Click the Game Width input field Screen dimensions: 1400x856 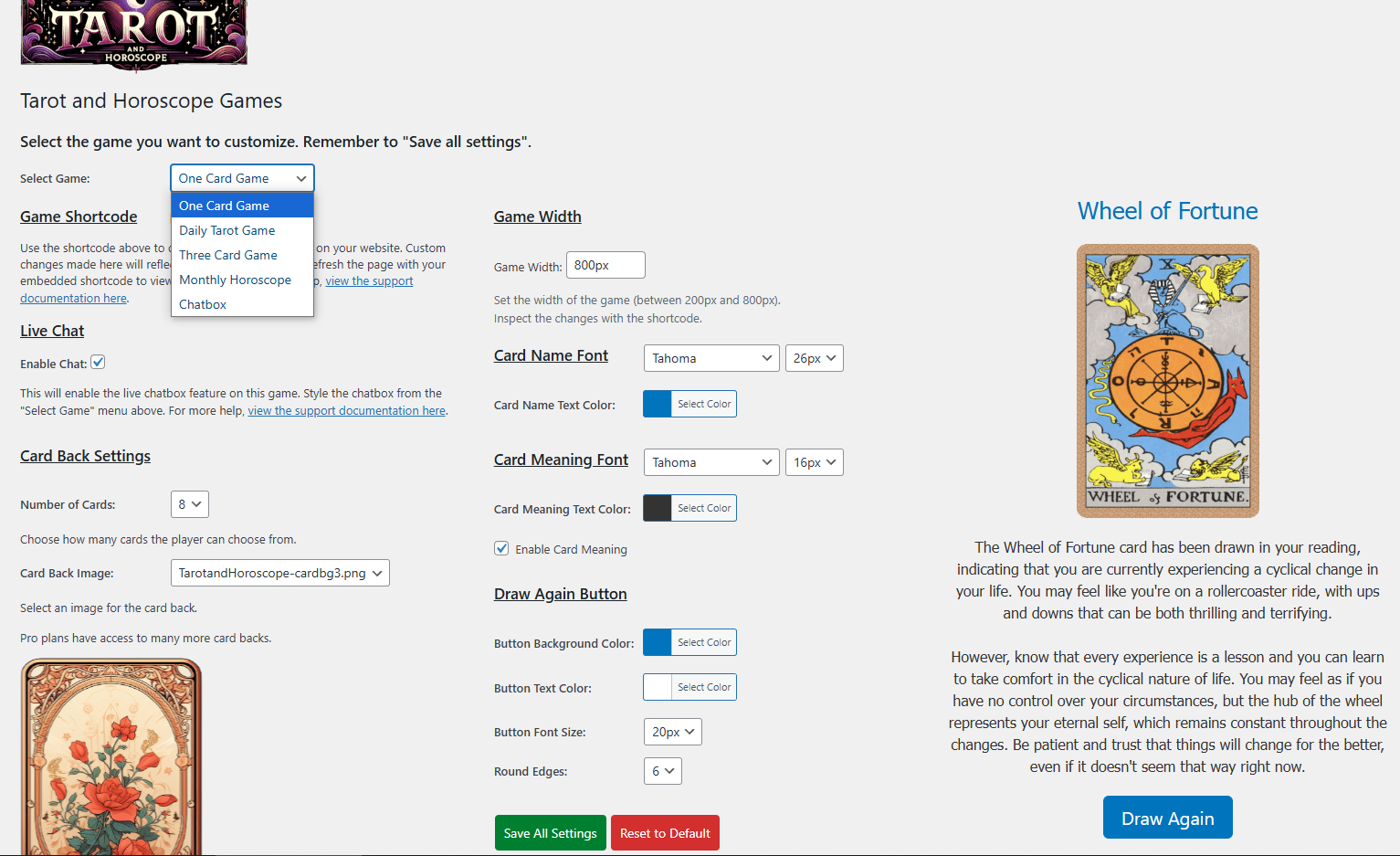(x=605, y=265)
